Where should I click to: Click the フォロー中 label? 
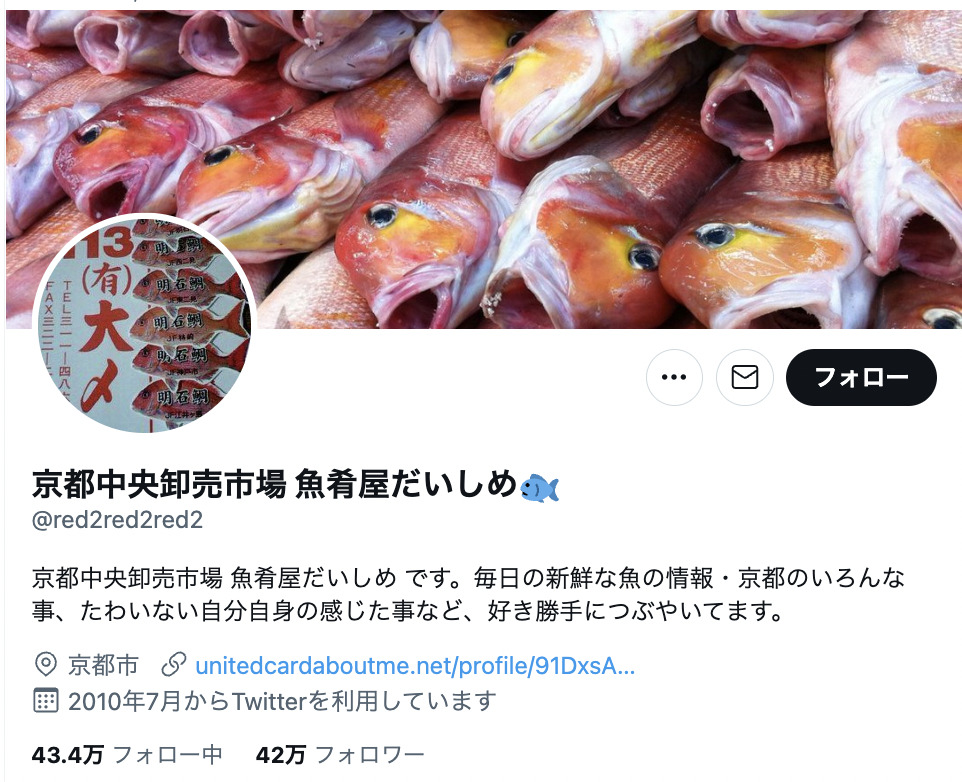click(167, 754)
